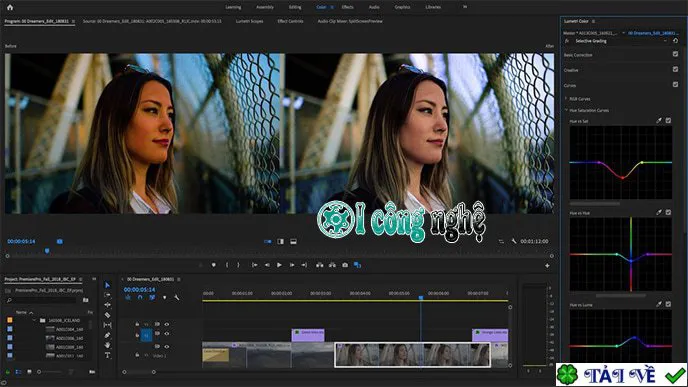688x387 pixels.
Task: Export frame with camera icon
Action: tap(345, 265)
